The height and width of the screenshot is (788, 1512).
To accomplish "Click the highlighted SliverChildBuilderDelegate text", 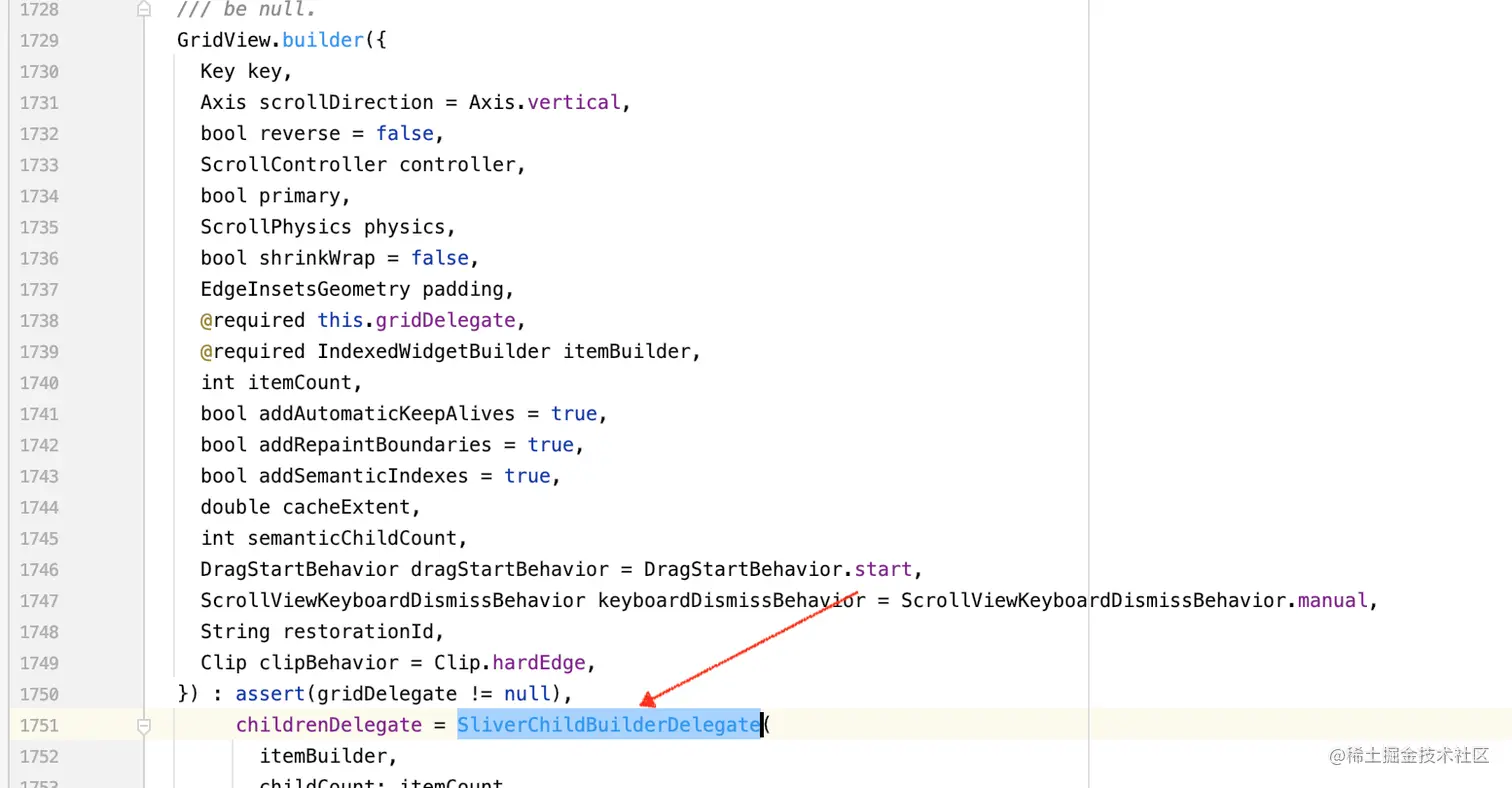I will click(x=609, y=725).
